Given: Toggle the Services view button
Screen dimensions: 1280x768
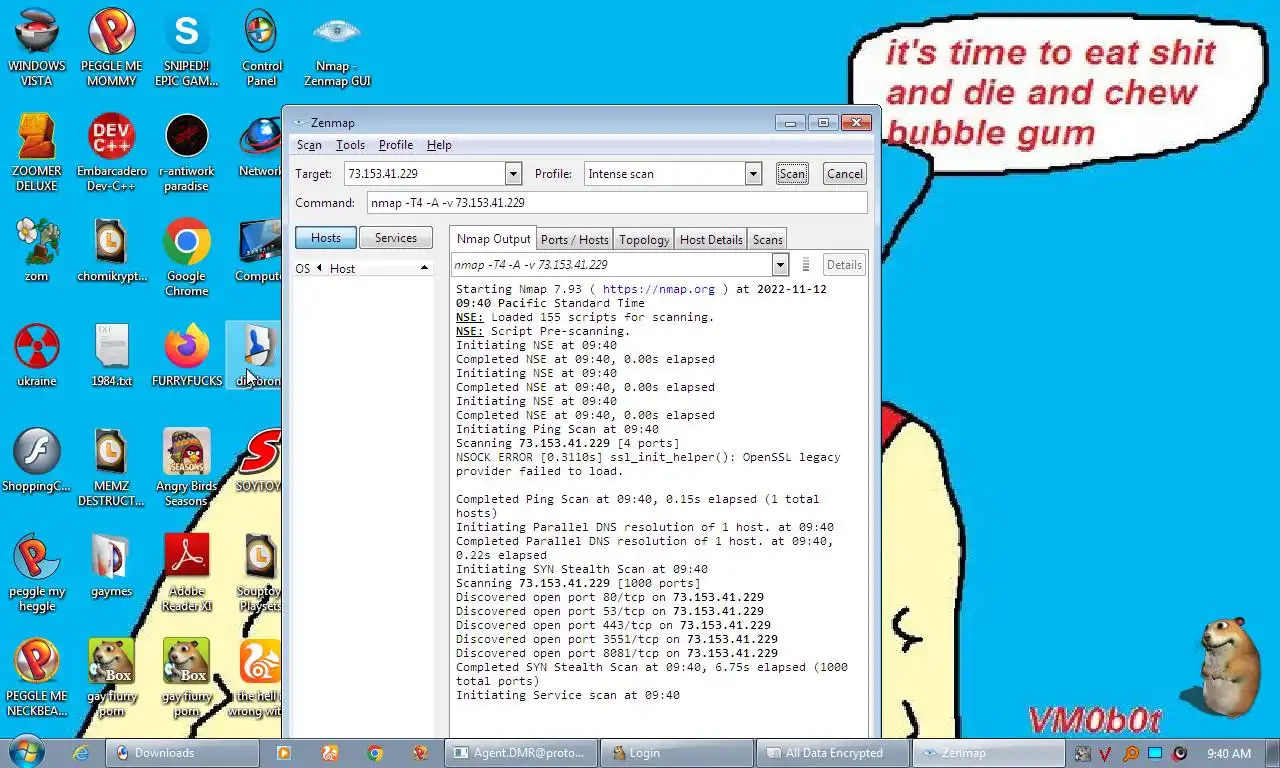Looking at the screenshot, I should (x=396, y=238).
